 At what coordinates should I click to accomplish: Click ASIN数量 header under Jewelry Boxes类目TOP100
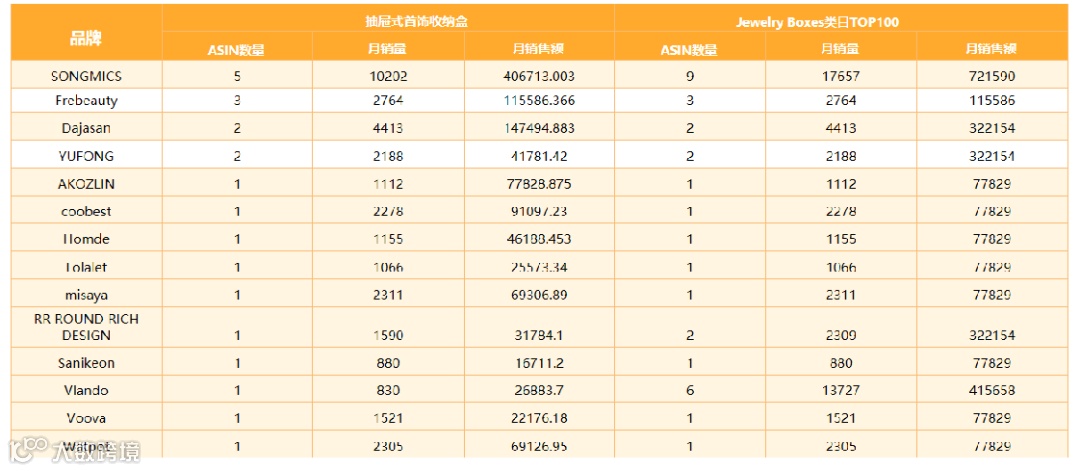(689, 50)
